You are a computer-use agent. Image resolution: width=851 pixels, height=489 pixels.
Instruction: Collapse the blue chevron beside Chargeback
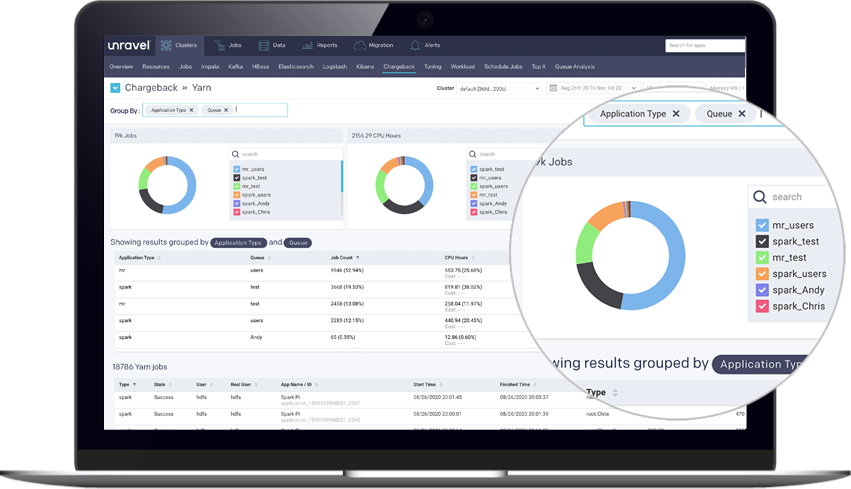[x=115, y=88]
